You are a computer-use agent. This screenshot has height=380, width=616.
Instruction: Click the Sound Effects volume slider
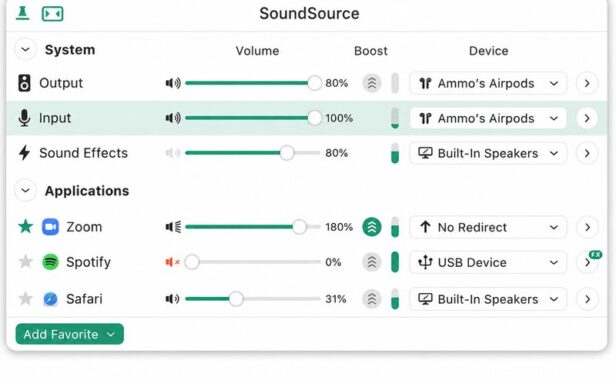[253, 153]
